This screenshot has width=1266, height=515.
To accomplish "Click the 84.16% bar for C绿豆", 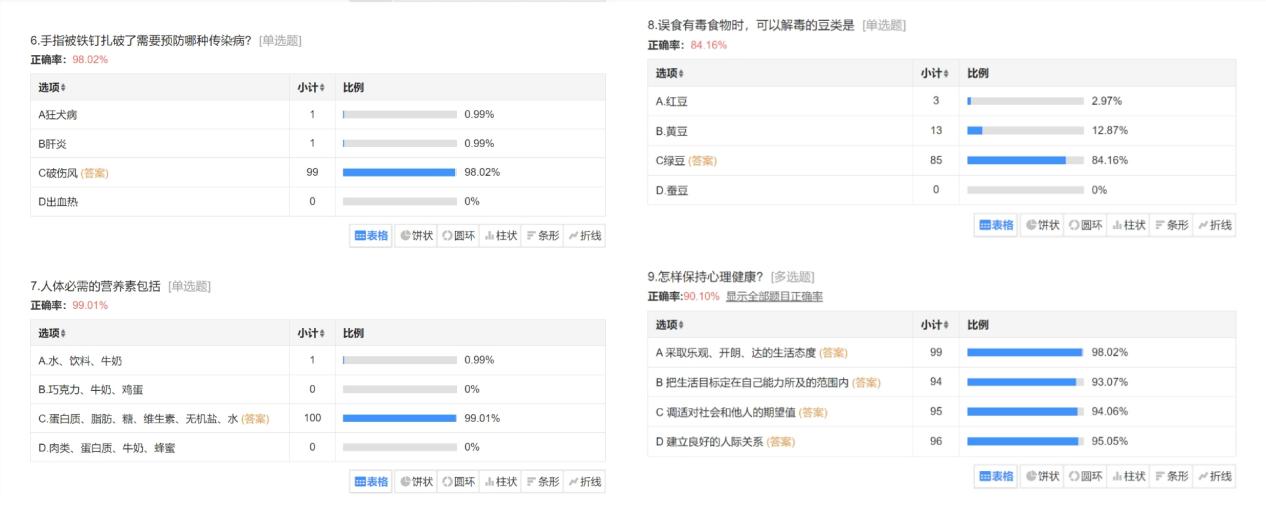I will pyautogui.click(x=1024, y=160).
